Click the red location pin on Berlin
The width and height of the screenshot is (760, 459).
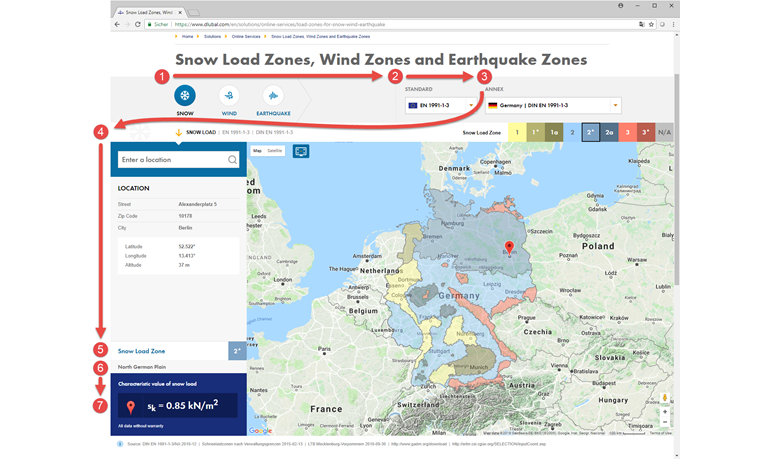(x=509, y=247)
